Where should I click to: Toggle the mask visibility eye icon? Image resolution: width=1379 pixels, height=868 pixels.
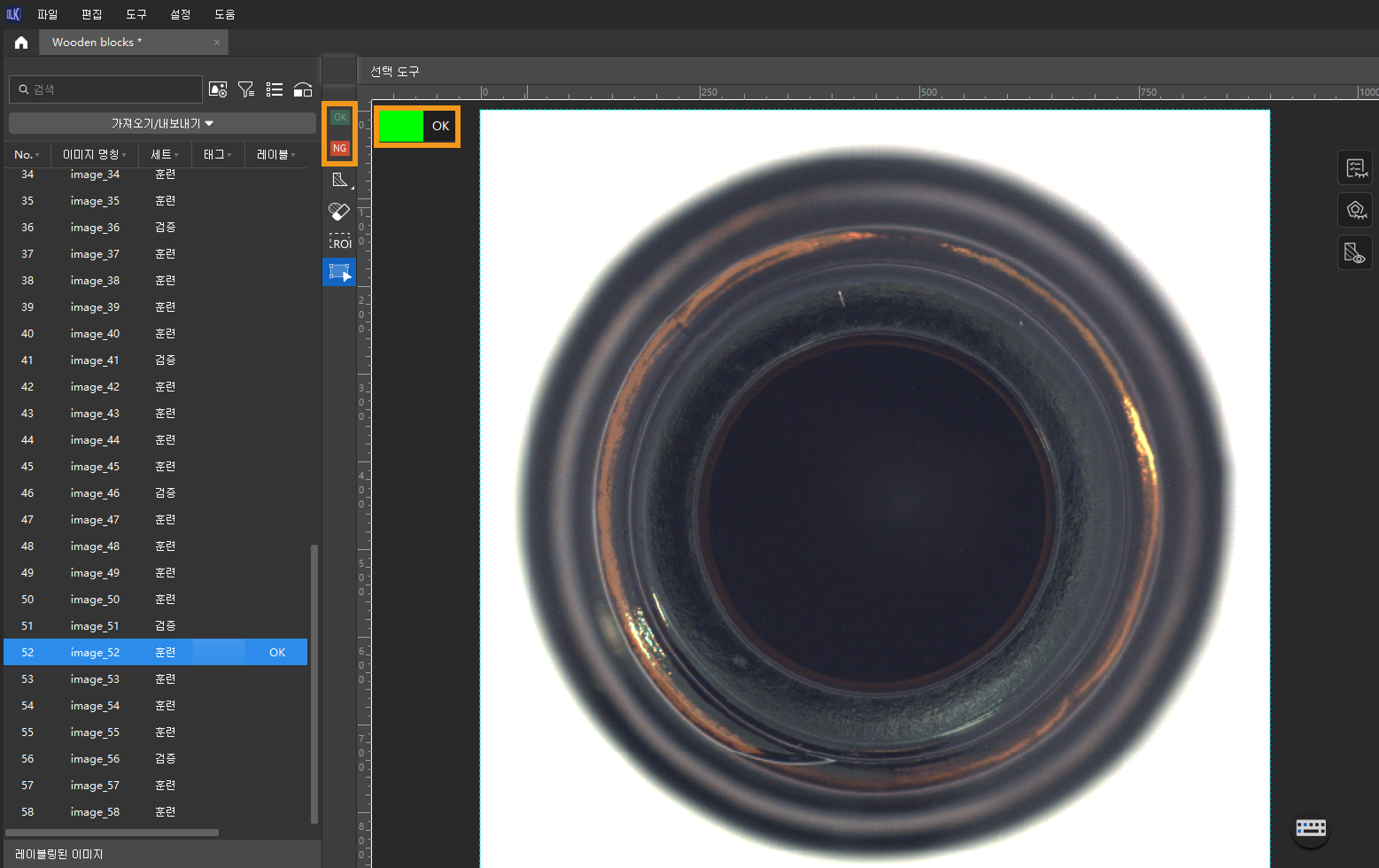[x=1355, y=253]
